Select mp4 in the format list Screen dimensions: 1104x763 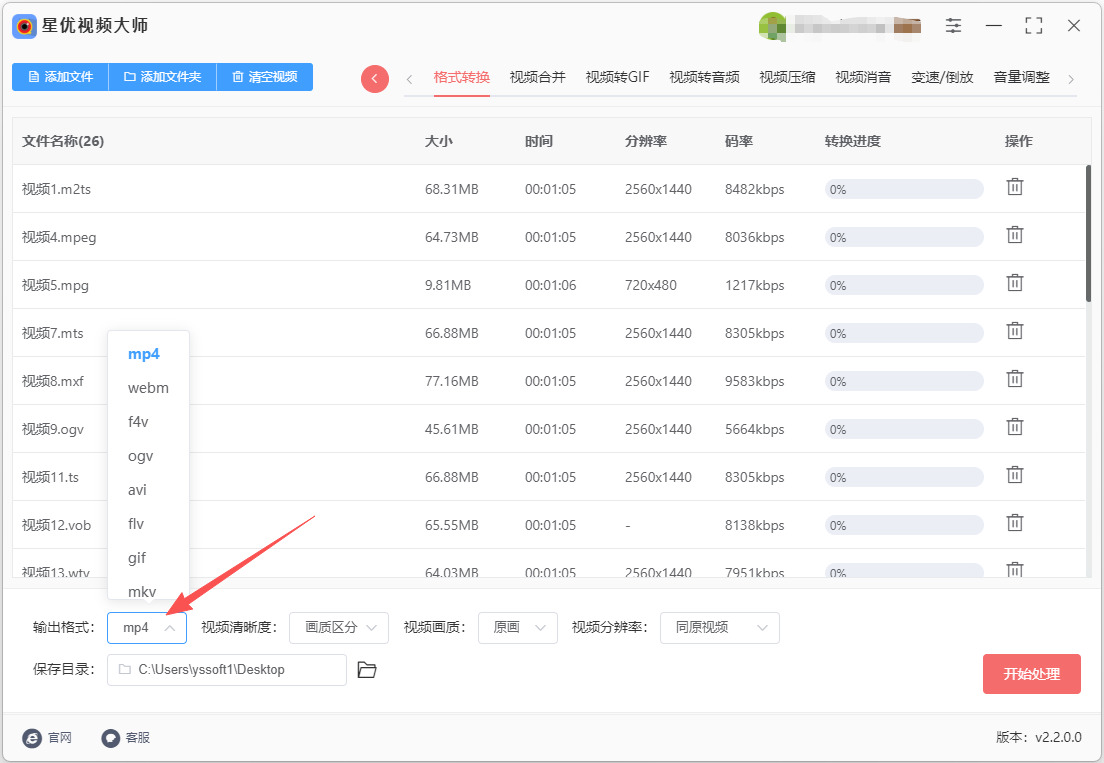coord(144,354)
